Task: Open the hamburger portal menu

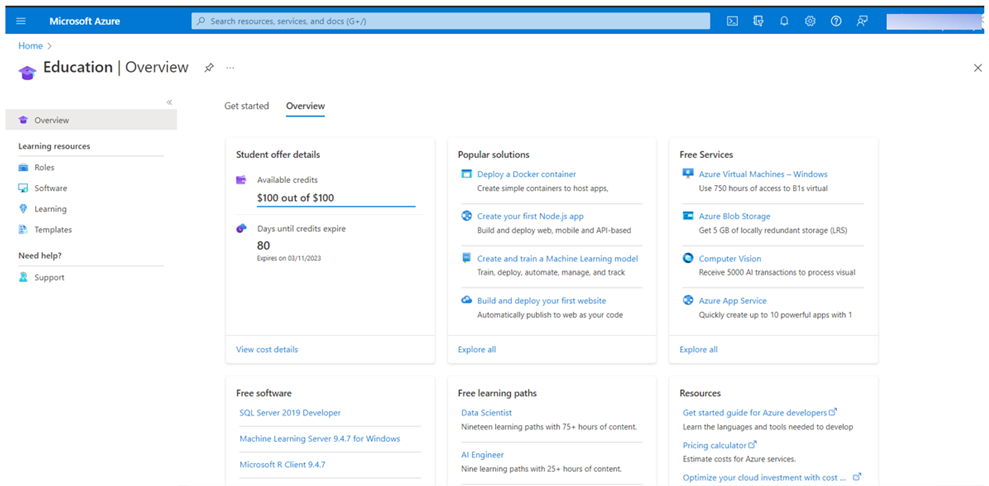Action: [21, 21]
